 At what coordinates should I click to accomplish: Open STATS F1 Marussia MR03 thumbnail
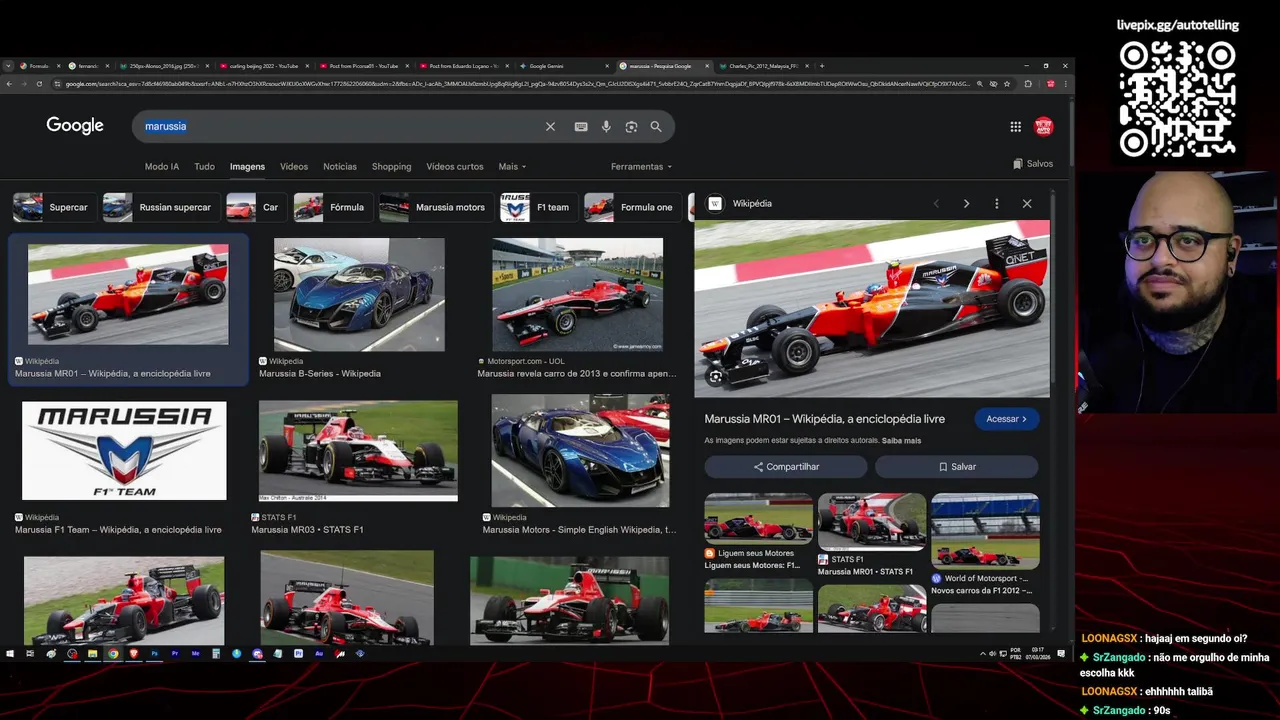click(x=358, y=450)
